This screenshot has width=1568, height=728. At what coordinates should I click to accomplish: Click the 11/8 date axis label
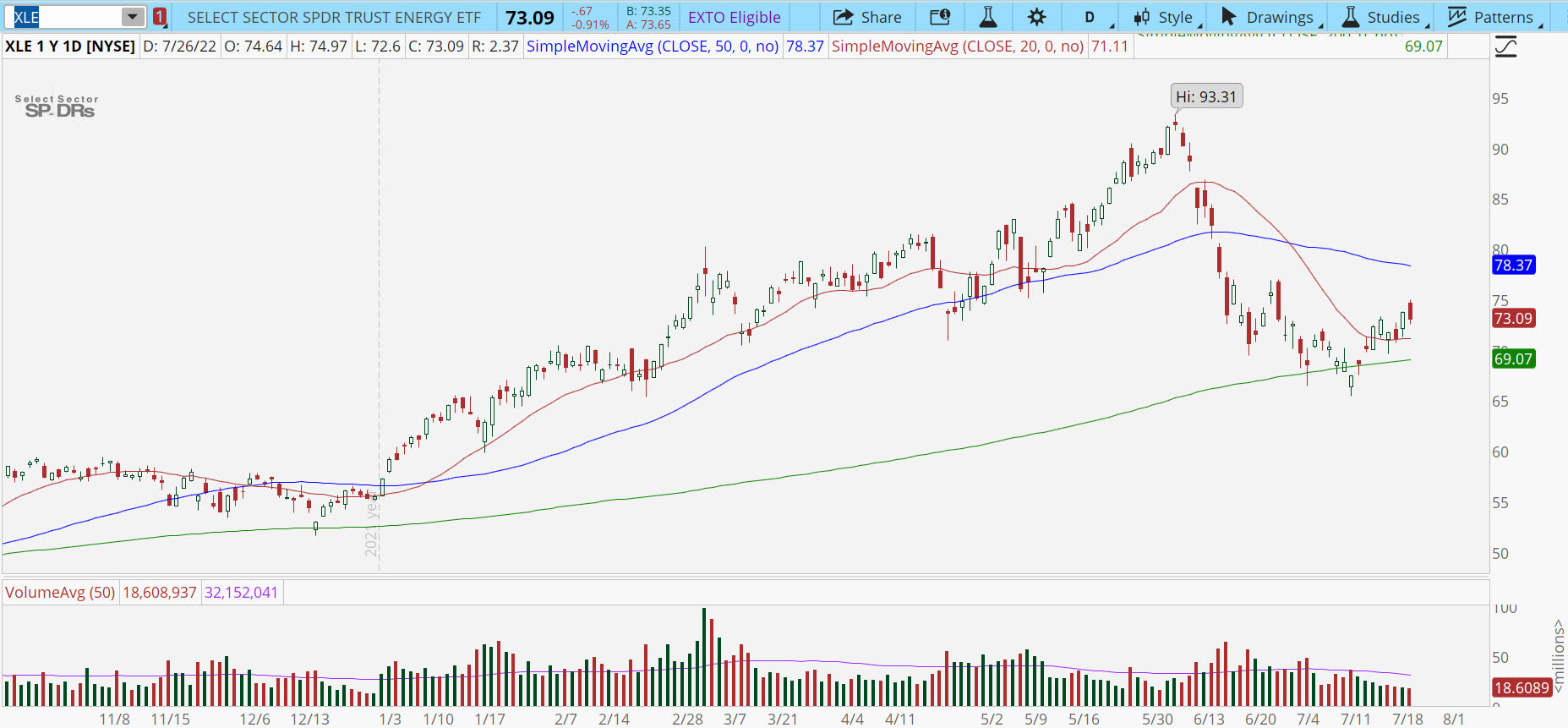click(x=115, y=719)
